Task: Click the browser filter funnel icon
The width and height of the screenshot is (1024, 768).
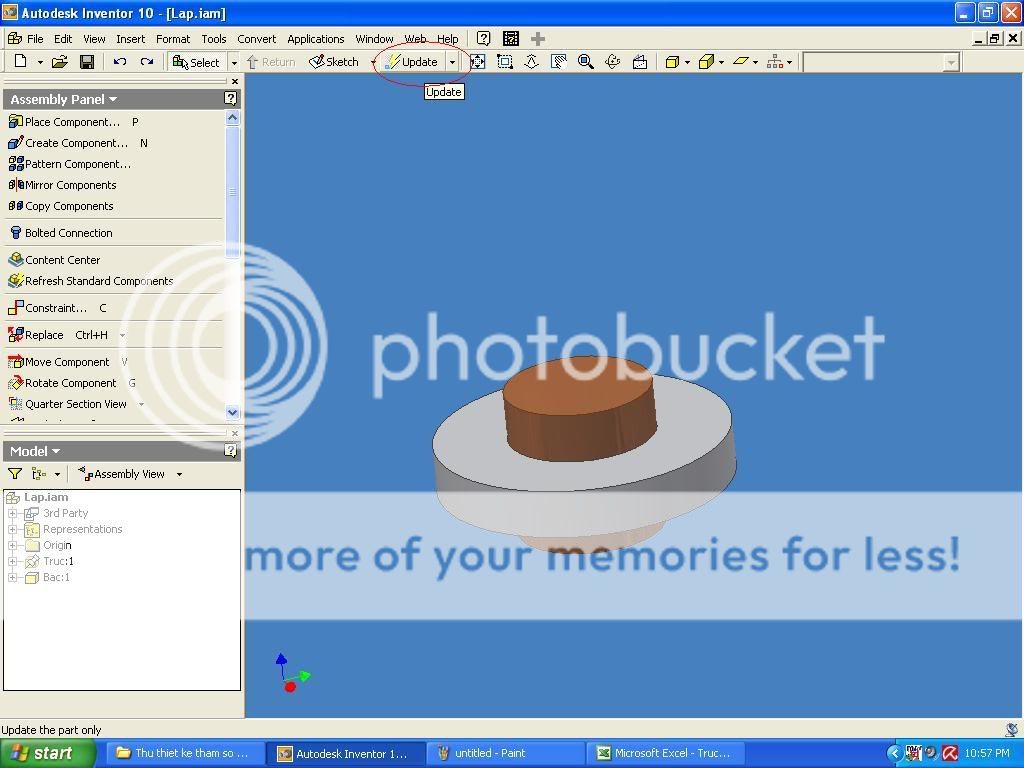Action: [x=14, y=473]
